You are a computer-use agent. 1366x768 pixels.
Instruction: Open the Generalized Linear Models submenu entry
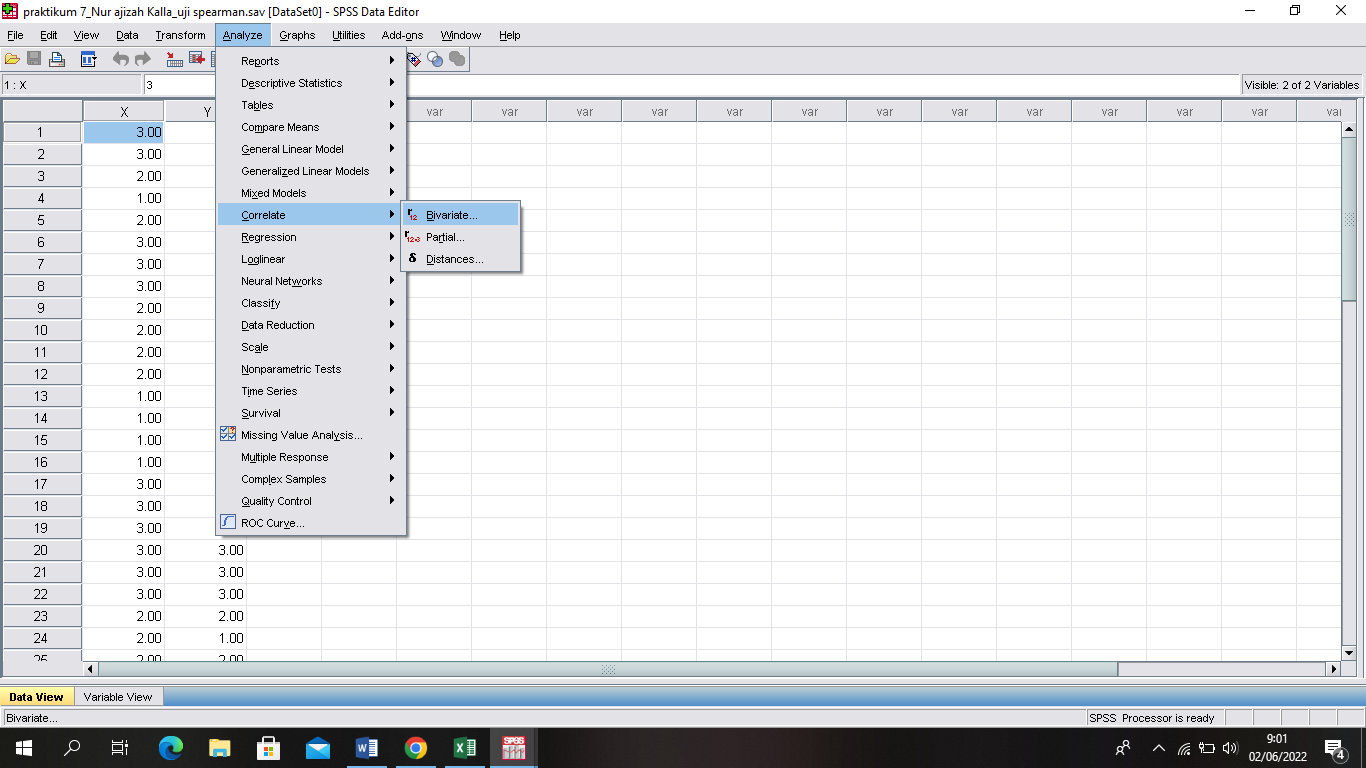(311, 171)
